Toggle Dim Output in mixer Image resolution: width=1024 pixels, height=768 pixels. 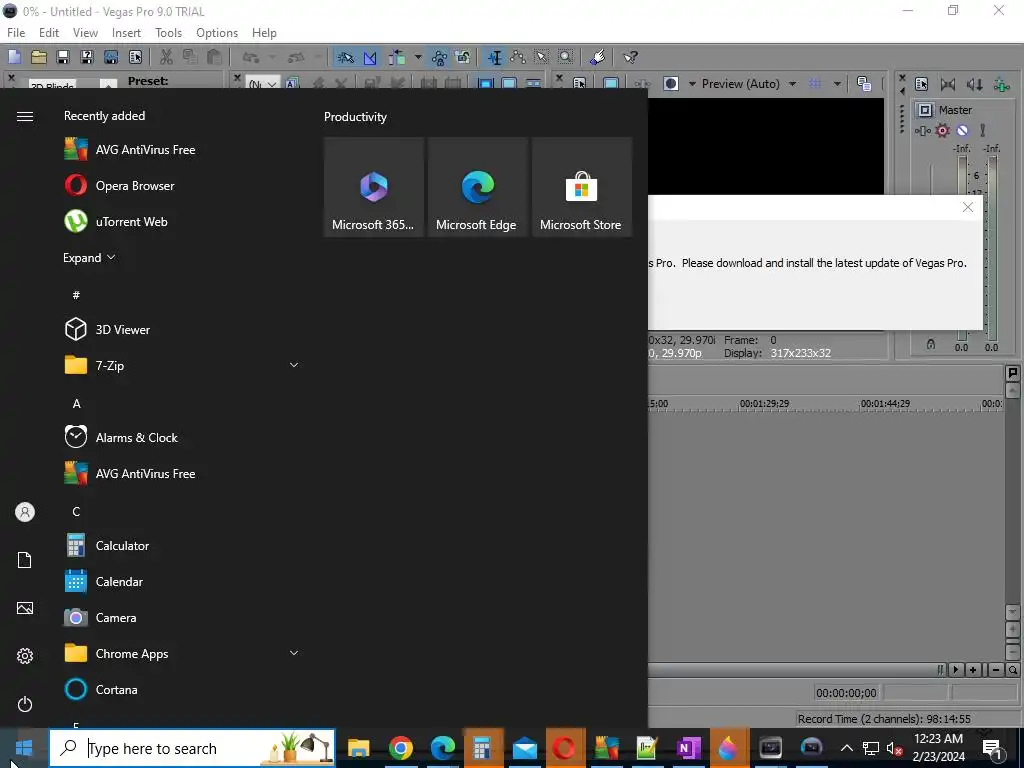coord(974,84)
